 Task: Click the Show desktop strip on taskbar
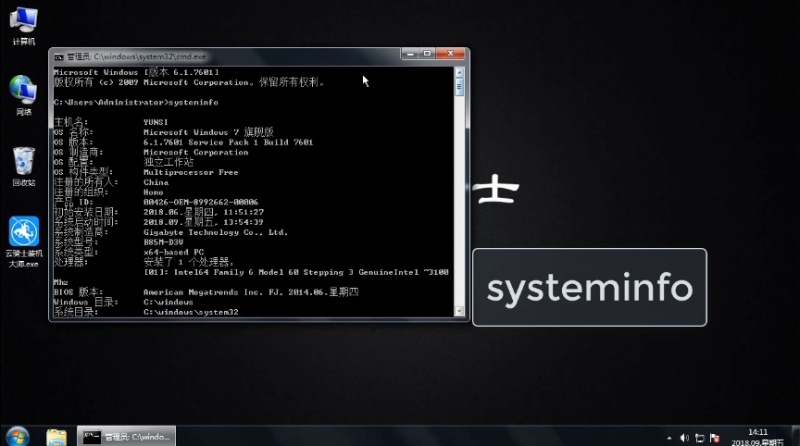tap(796, 437)
